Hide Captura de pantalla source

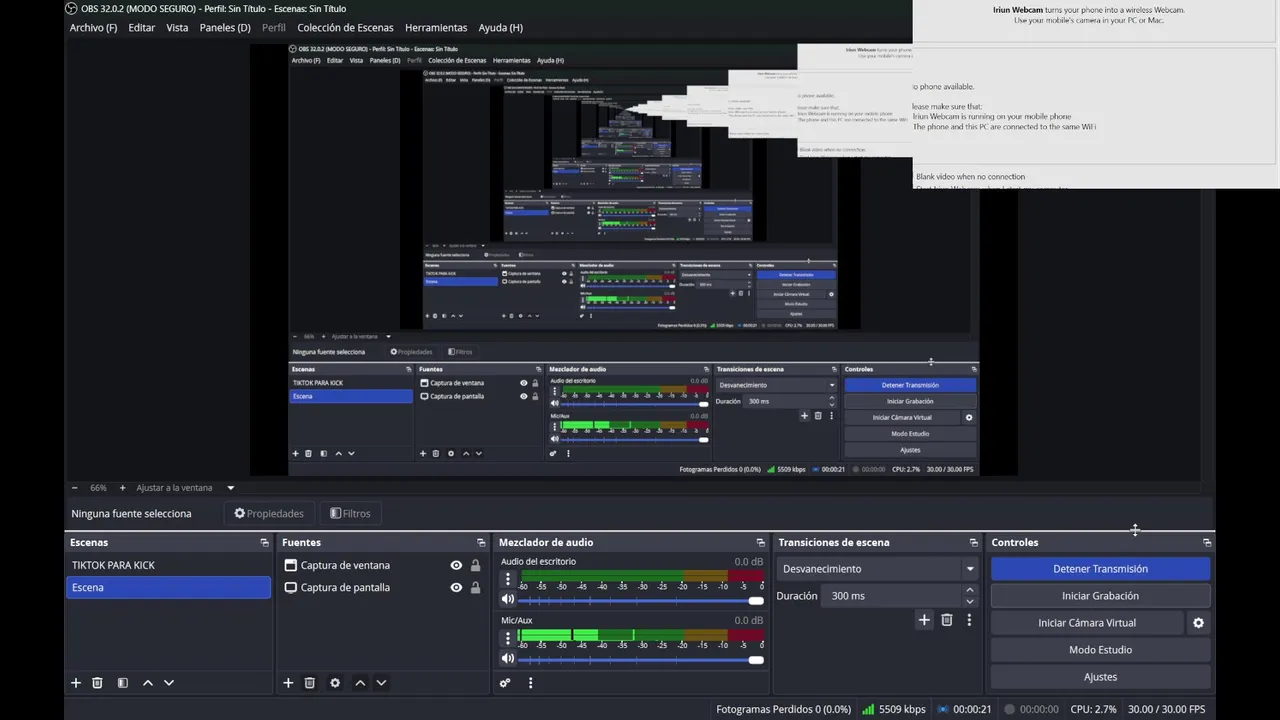(x=456, y=588)
